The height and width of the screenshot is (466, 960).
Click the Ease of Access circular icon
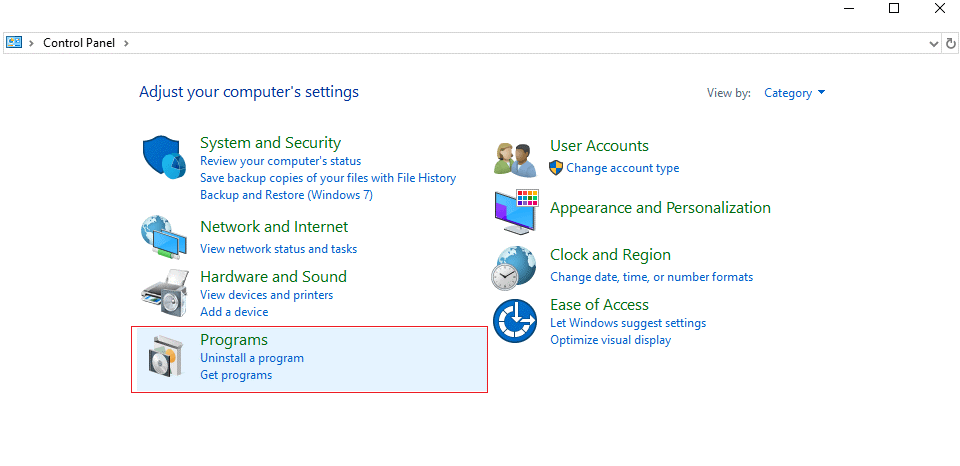515,321
